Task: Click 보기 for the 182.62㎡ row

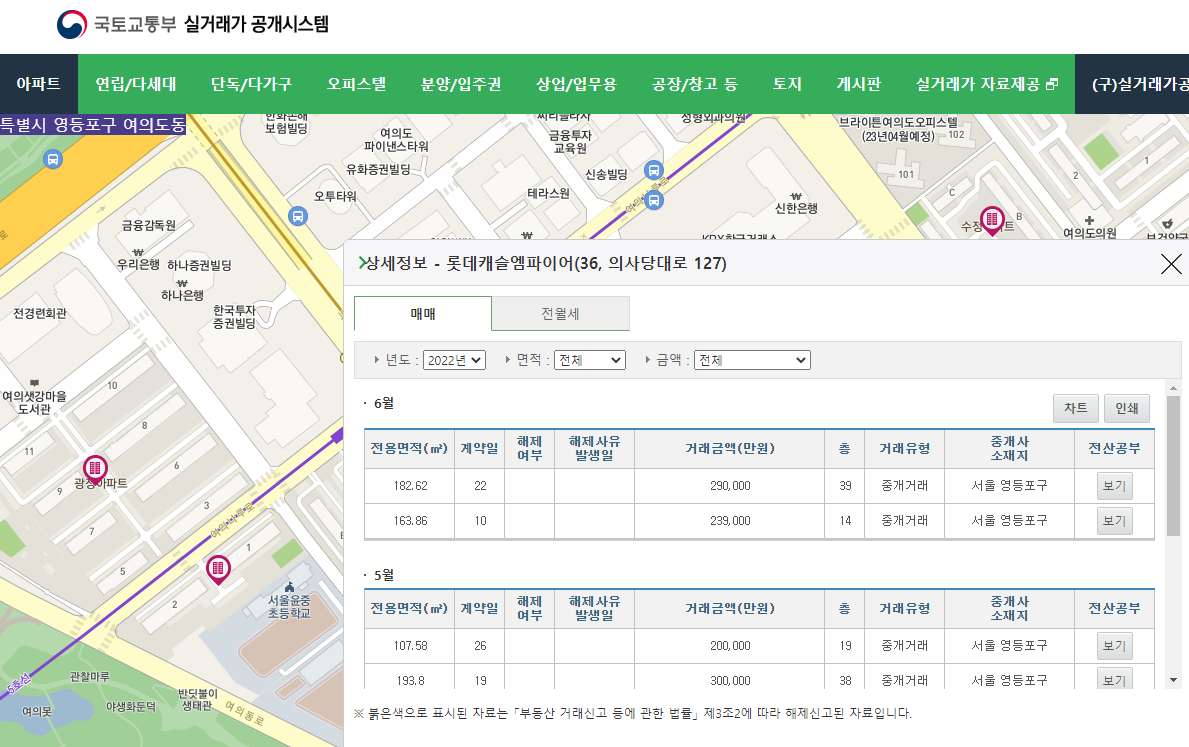Action: pos(1115,485)
